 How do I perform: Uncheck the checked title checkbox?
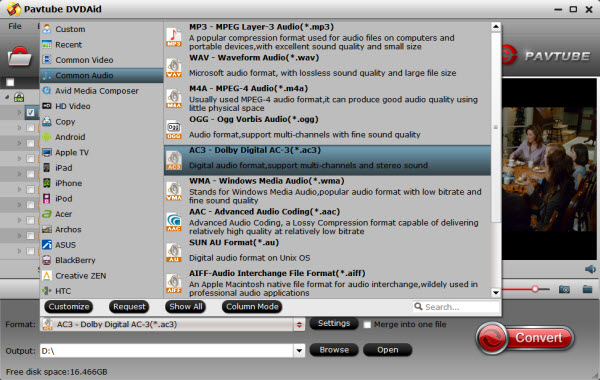pyautogui.click(x=31, y=113)
